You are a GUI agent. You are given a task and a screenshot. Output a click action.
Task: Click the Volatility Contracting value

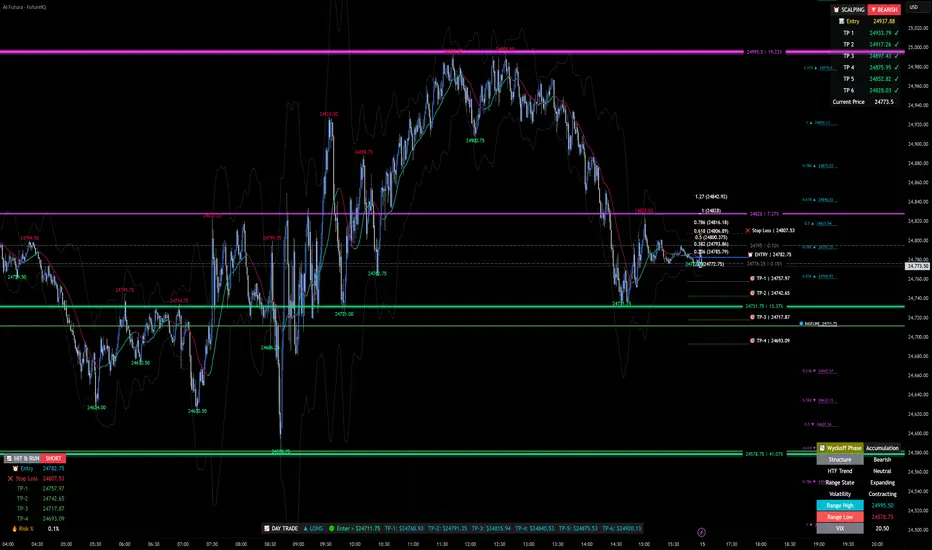point(882,494)
